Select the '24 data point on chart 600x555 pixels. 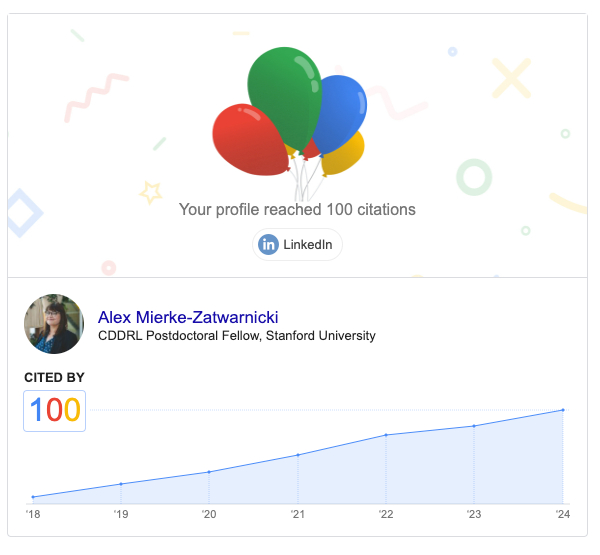click(x=563, y=410)
